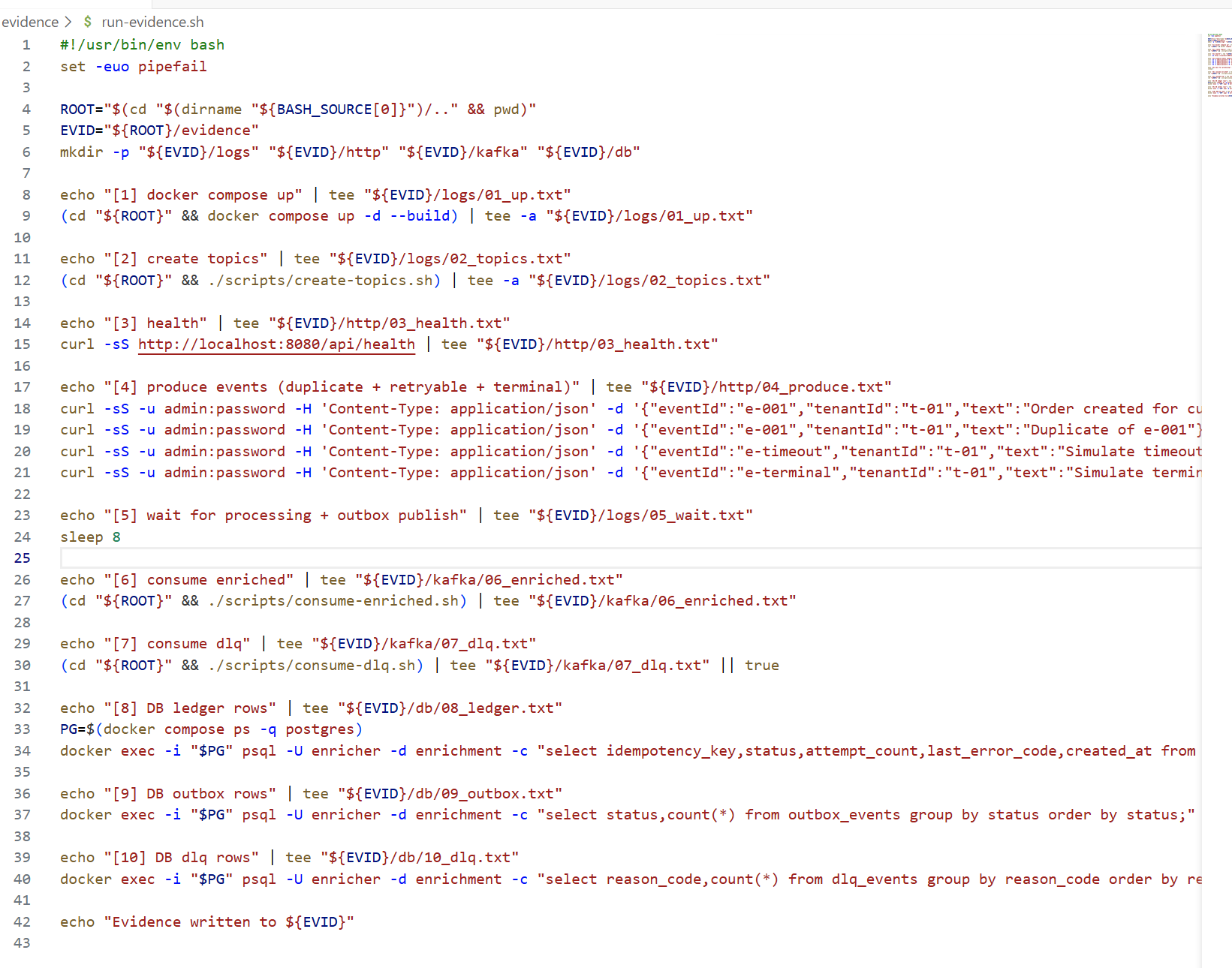Click the mkdir command on line 6
Viewport: 1232px width, 968px height.
click(81, 152)
